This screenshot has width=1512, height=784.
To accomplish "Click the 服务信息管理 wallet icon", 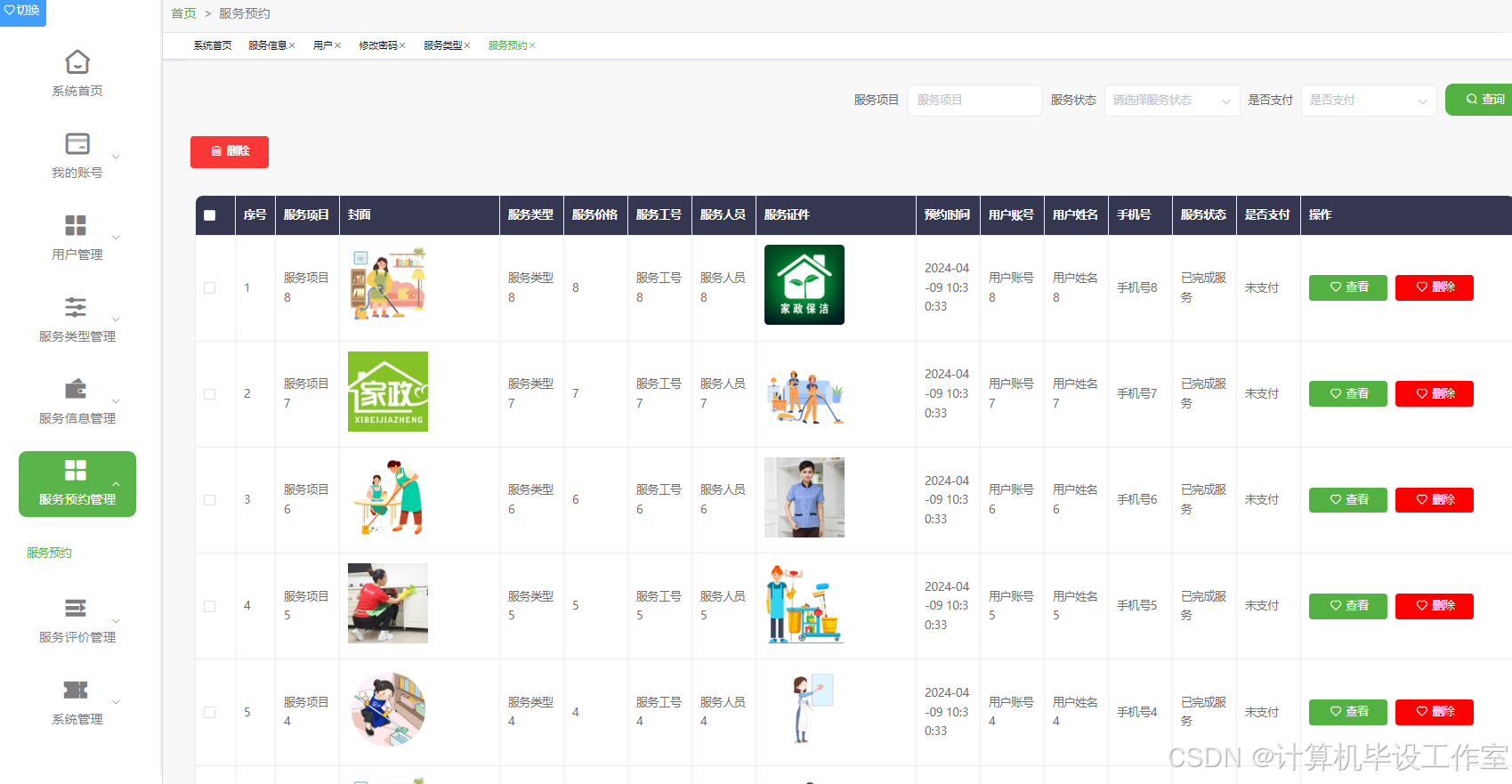I will tap(76, 389).
